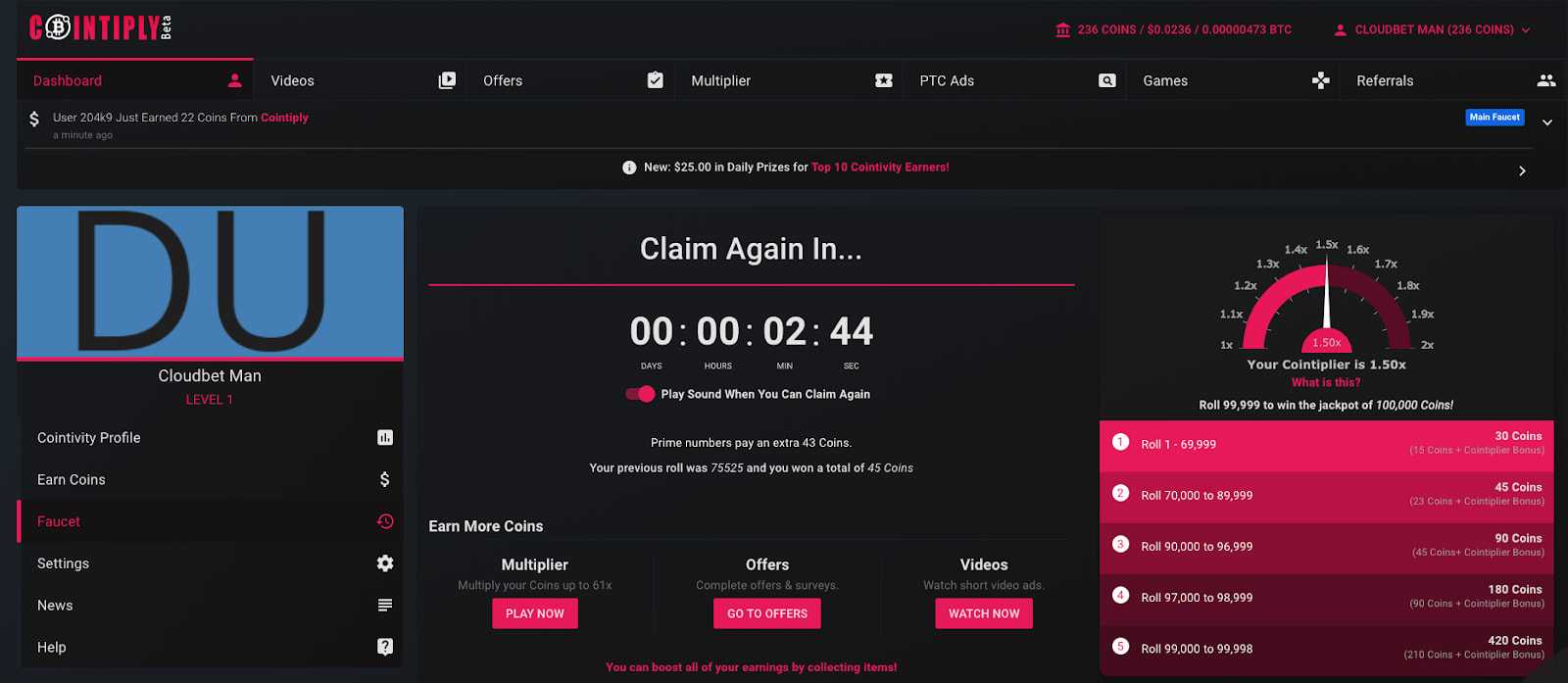Image resolution: width=1568 pixels, height=683 pixels.
Task: Click the star ticket icon in Multiplier tab
Action: coord(884,80)
